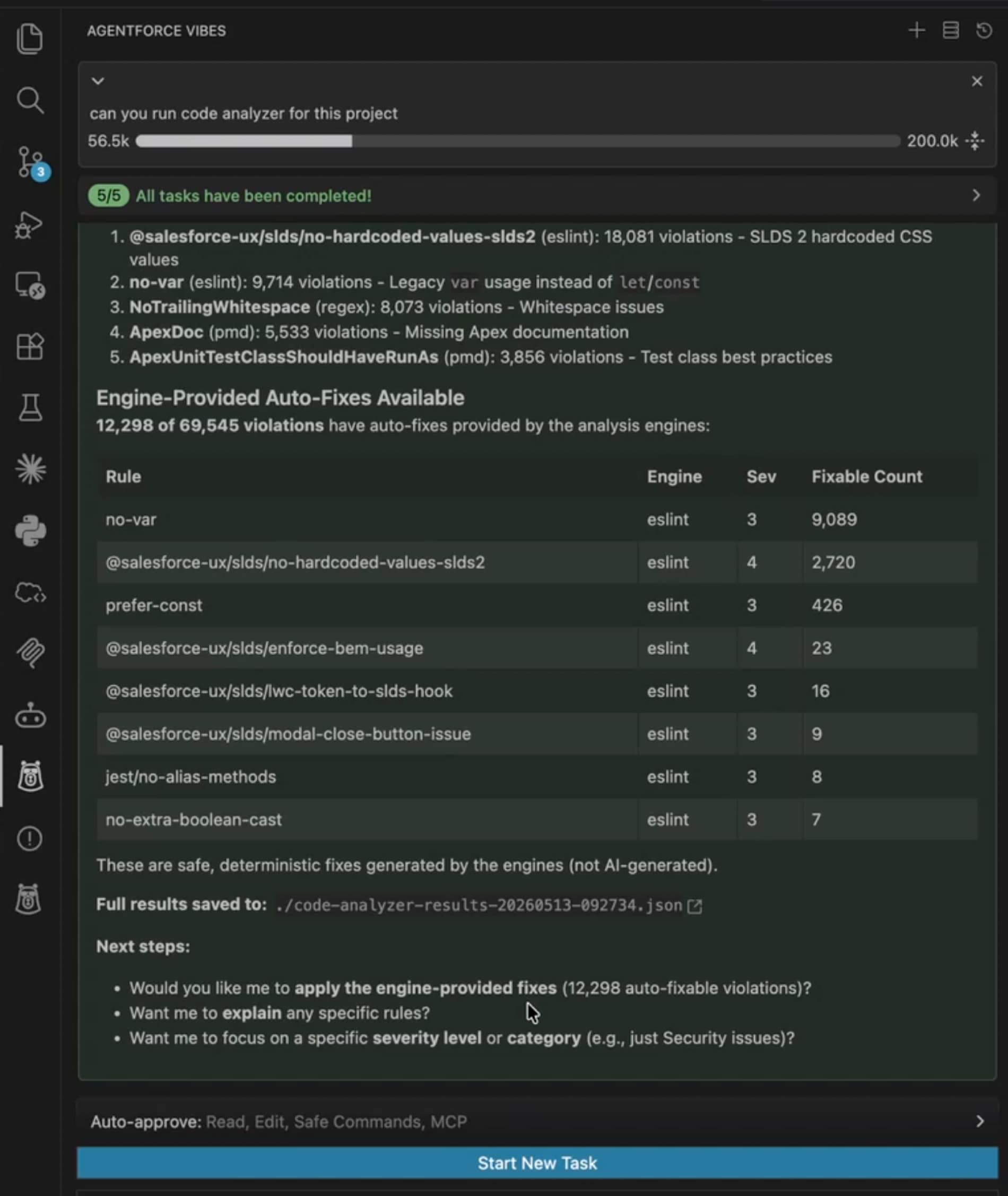The height and width of the screenshot is (1196, 1008).
Task: Open the Python sidebar icon
Action: [30, 531]
